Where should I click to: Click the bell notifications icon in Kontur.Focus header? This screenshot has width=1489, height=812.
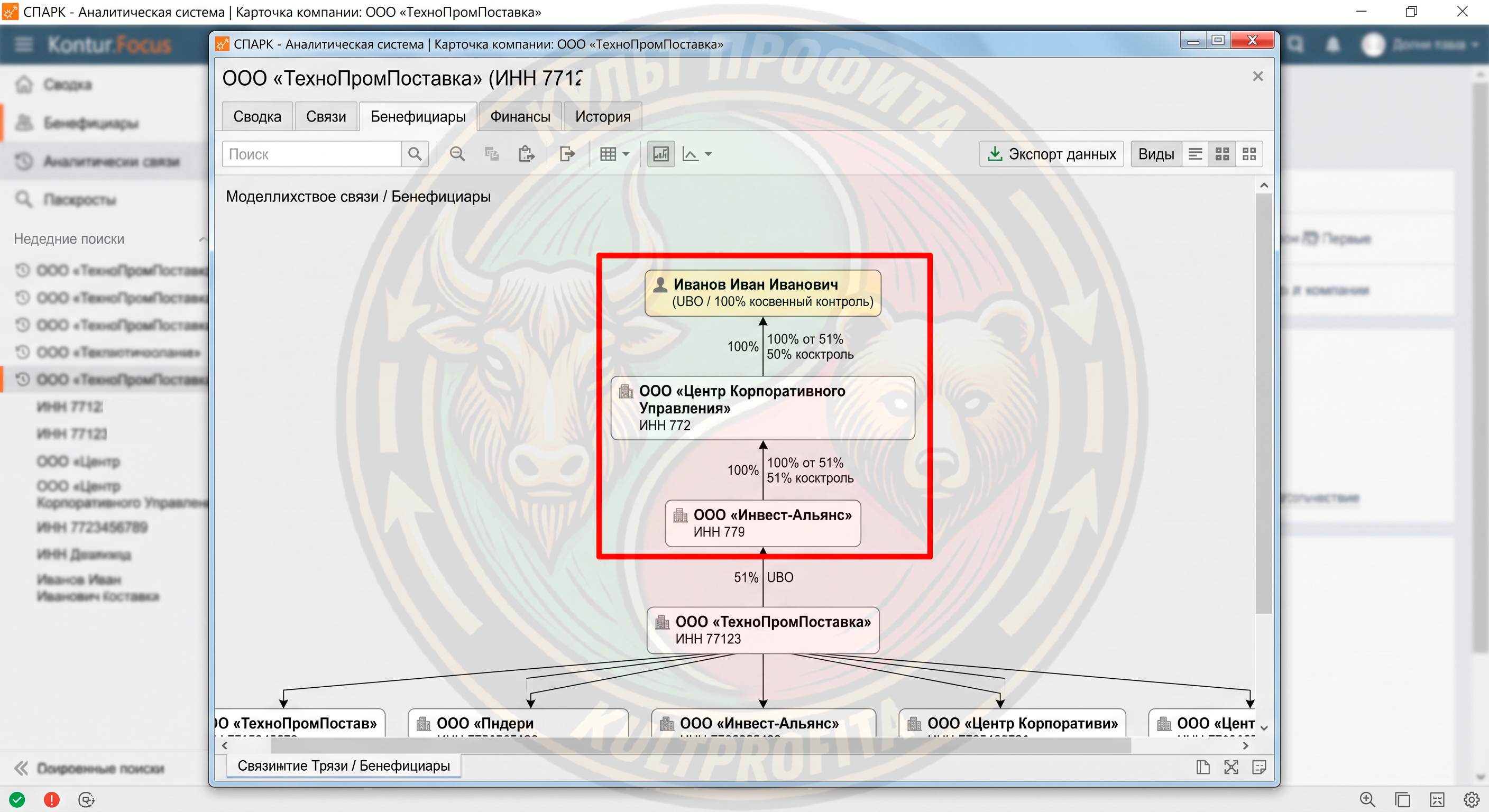1334,44
